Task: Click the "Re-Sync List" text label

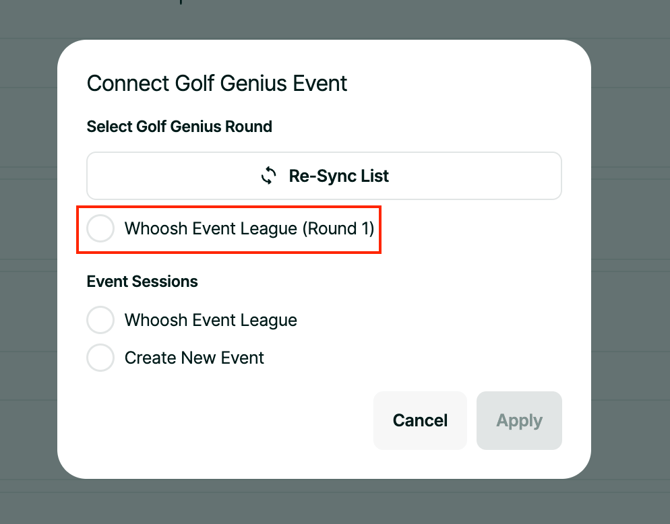Action: (x=339, y=176)
